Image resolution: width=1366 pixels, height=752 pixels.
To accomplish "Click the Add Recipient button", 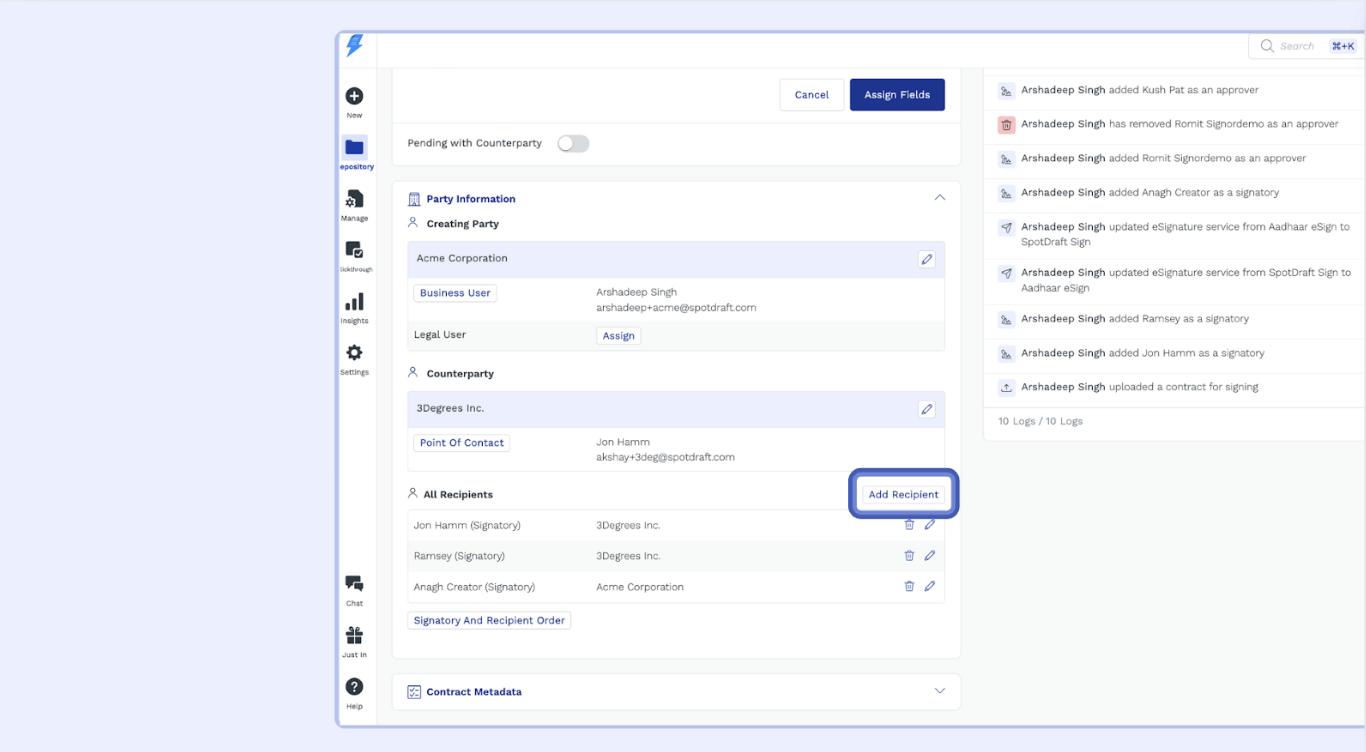I will pos(903,494).
